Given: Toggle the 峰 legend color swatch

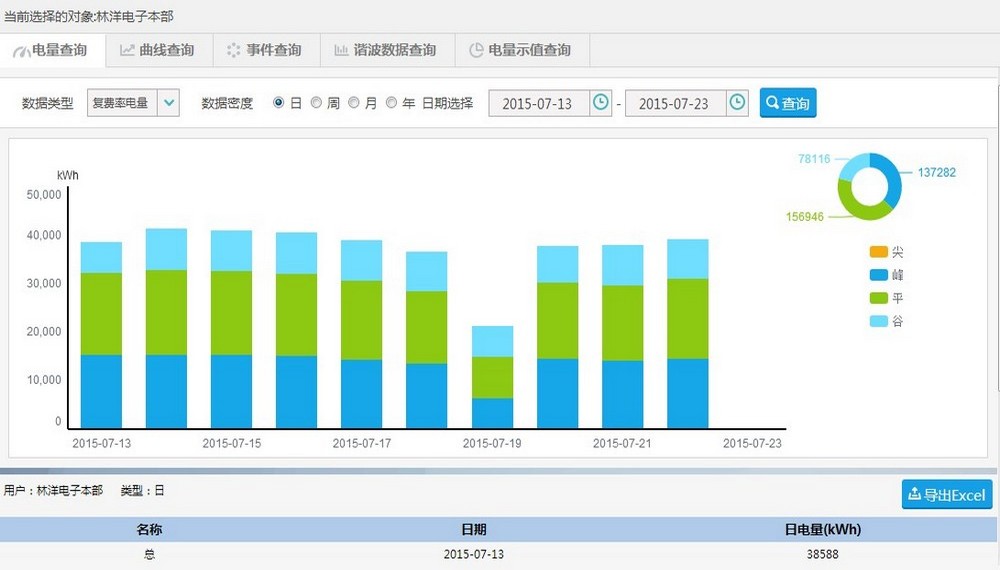Looking at the screenshot, I should click(x=878, y=275).
